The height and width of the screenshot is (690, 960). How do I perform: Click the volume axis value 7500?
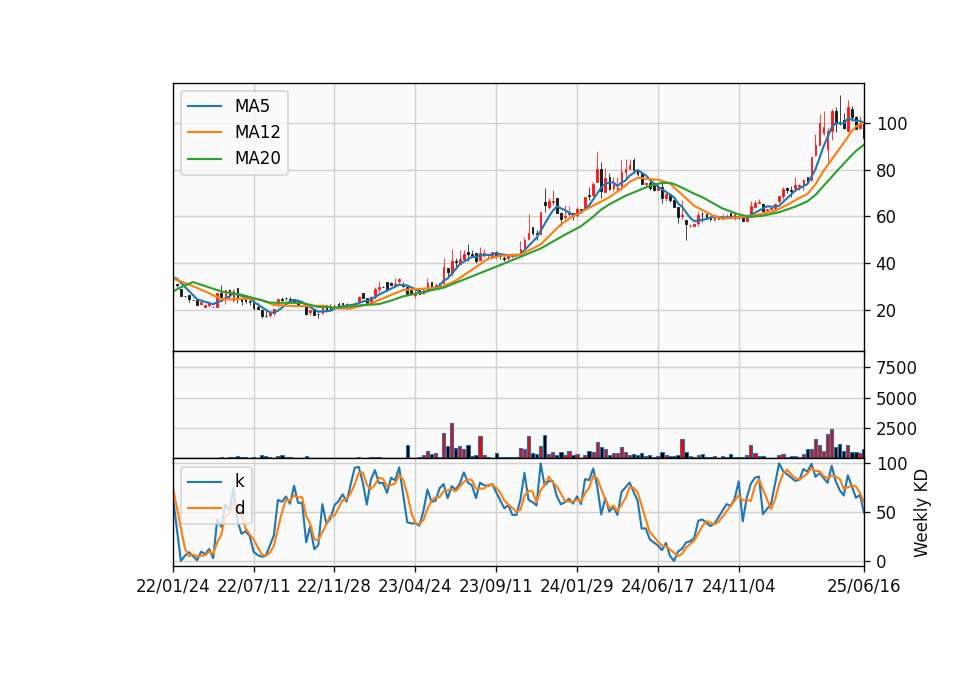point(897,368)
